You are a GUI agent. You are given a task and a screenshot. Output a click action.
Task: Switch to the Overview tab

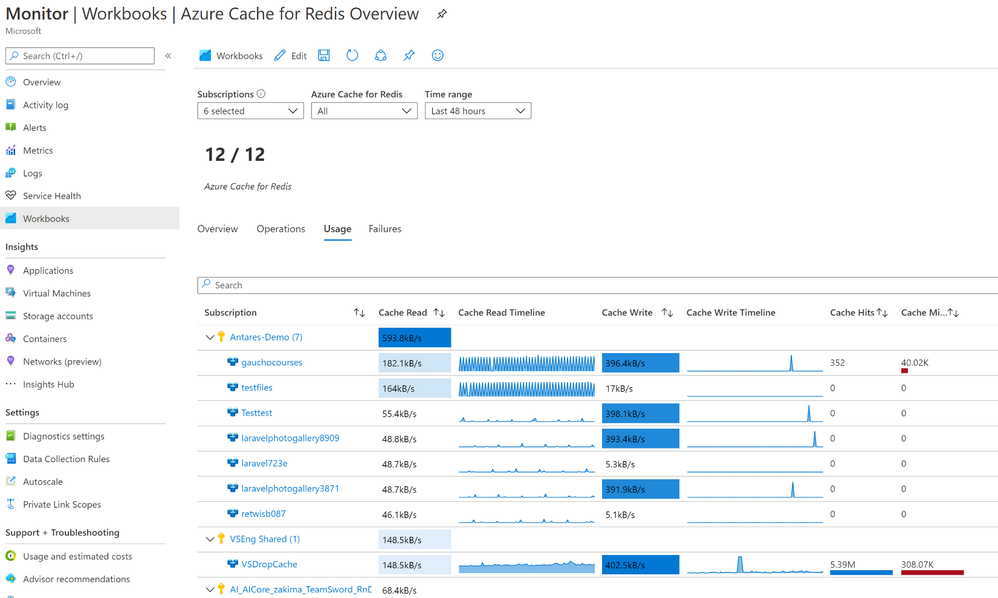click(218, 229)
